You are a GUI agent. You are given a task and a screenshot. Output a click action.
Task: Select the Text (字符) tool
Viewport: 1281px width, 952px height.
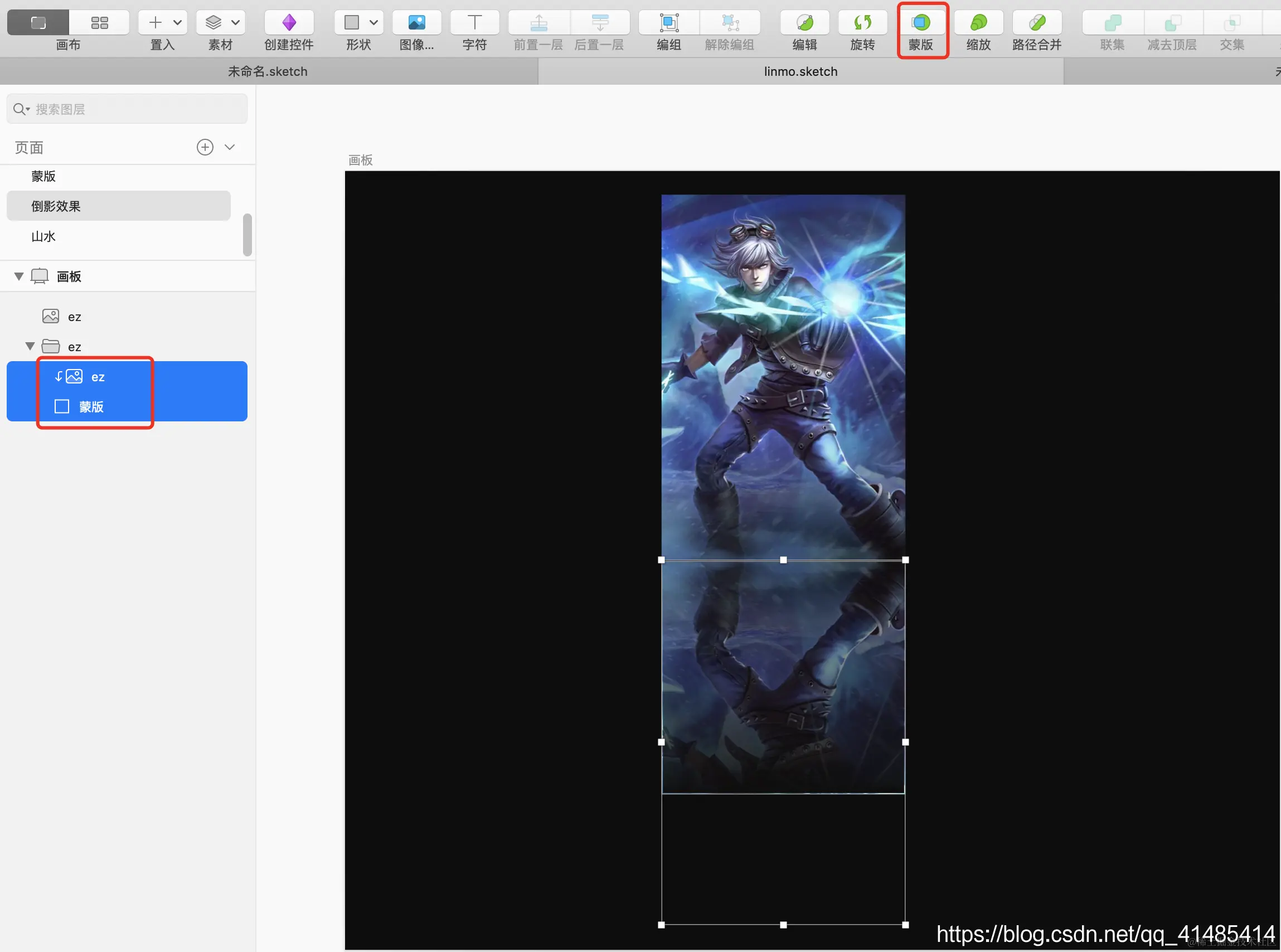click(x=474, y=23)
